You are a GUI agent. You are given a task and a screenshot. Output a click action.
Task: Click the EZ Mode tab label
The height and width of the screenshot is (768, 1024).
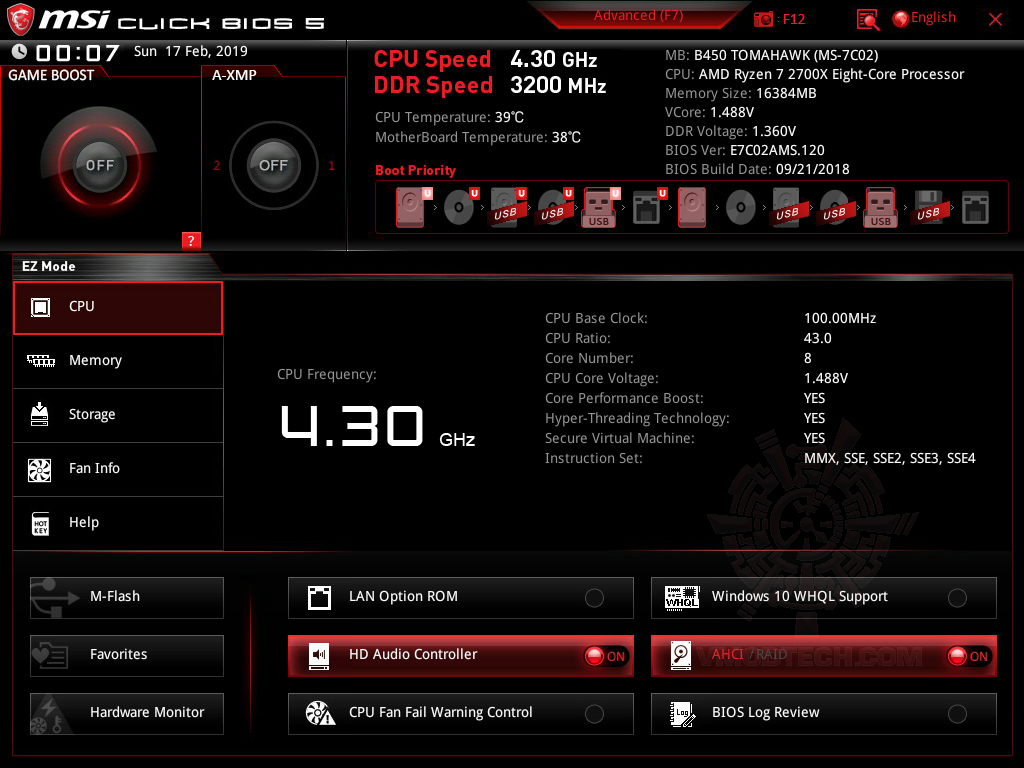click(x=48, y=266)
